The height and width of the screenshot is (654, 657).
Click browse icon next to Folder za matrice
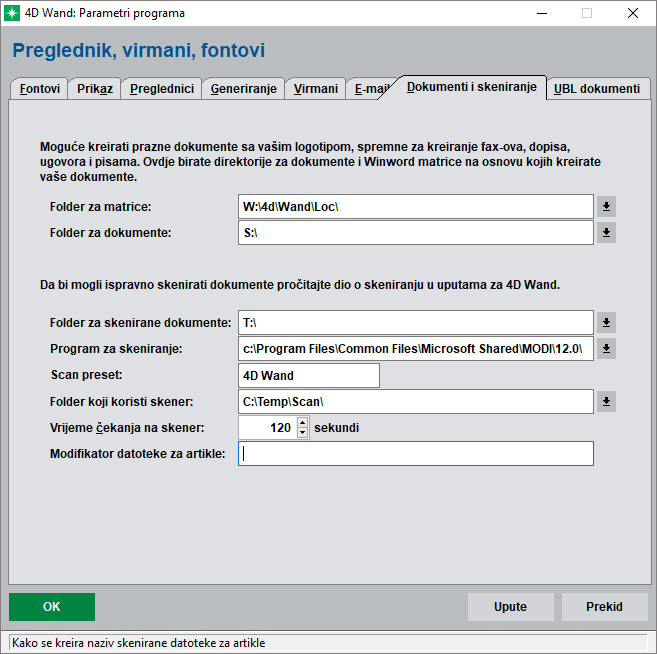tap(607, 207)
